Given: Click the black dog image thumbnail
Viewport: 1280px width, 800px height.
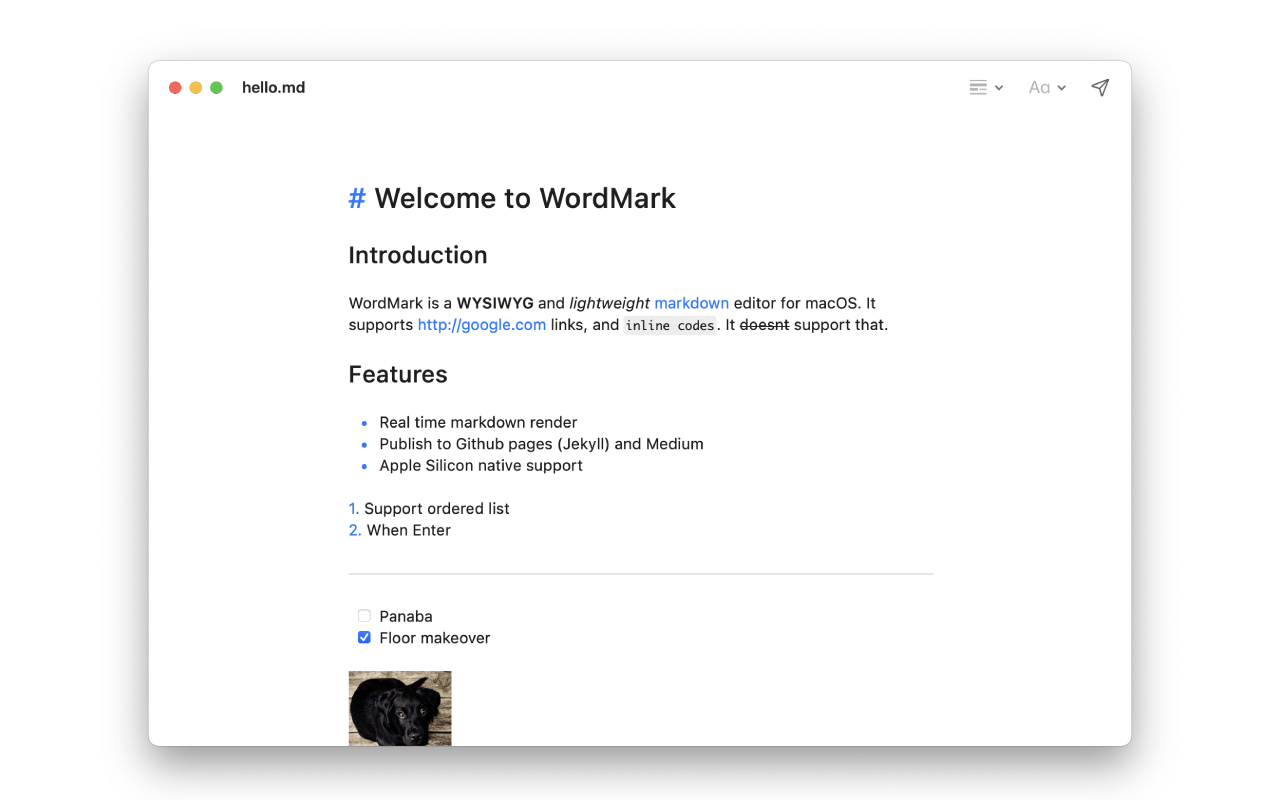Looking at the screenshot, I should (x=400, y=708).
